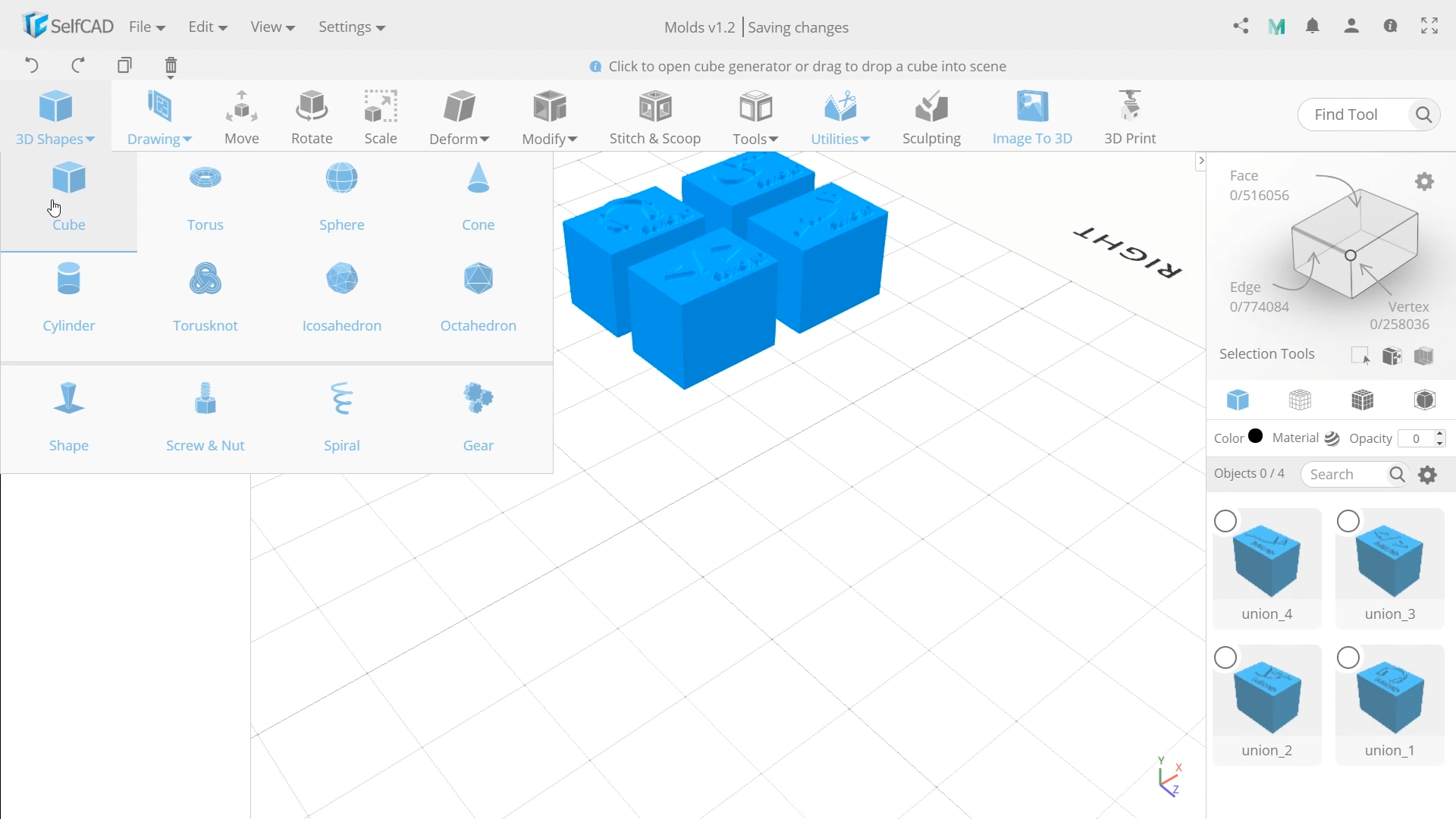
Task: Delete using the trash can icon
Action: (171, 66)
